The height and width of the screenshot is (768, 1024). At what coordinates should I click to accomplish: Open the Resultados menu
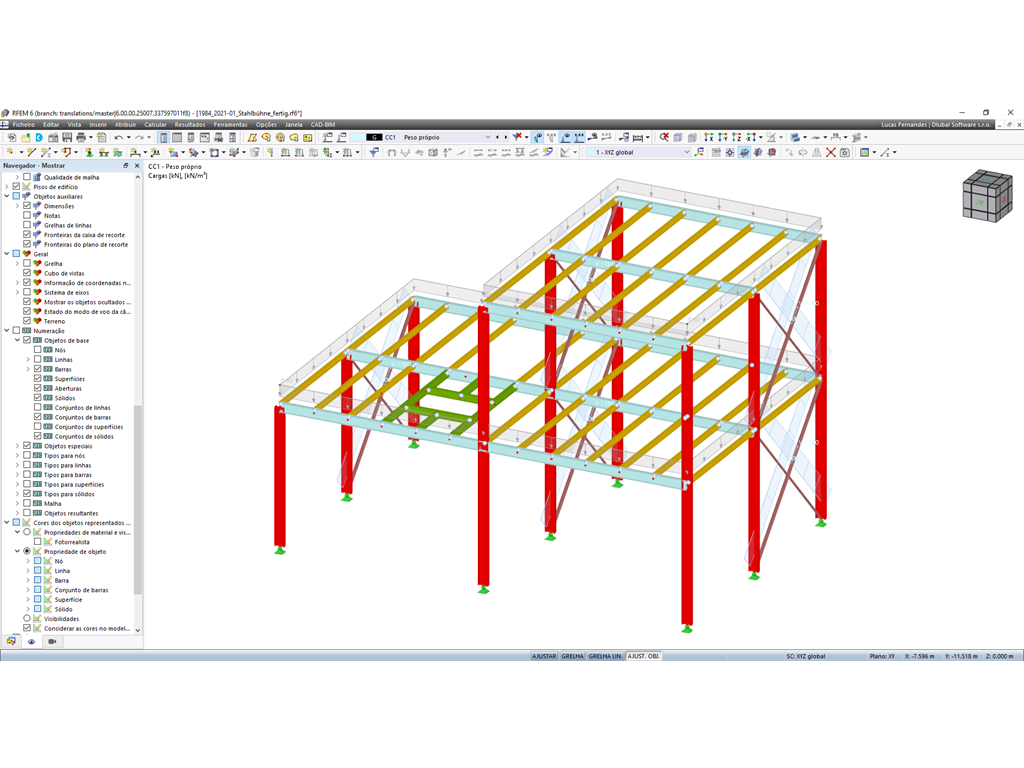click(x=190, y=124)
